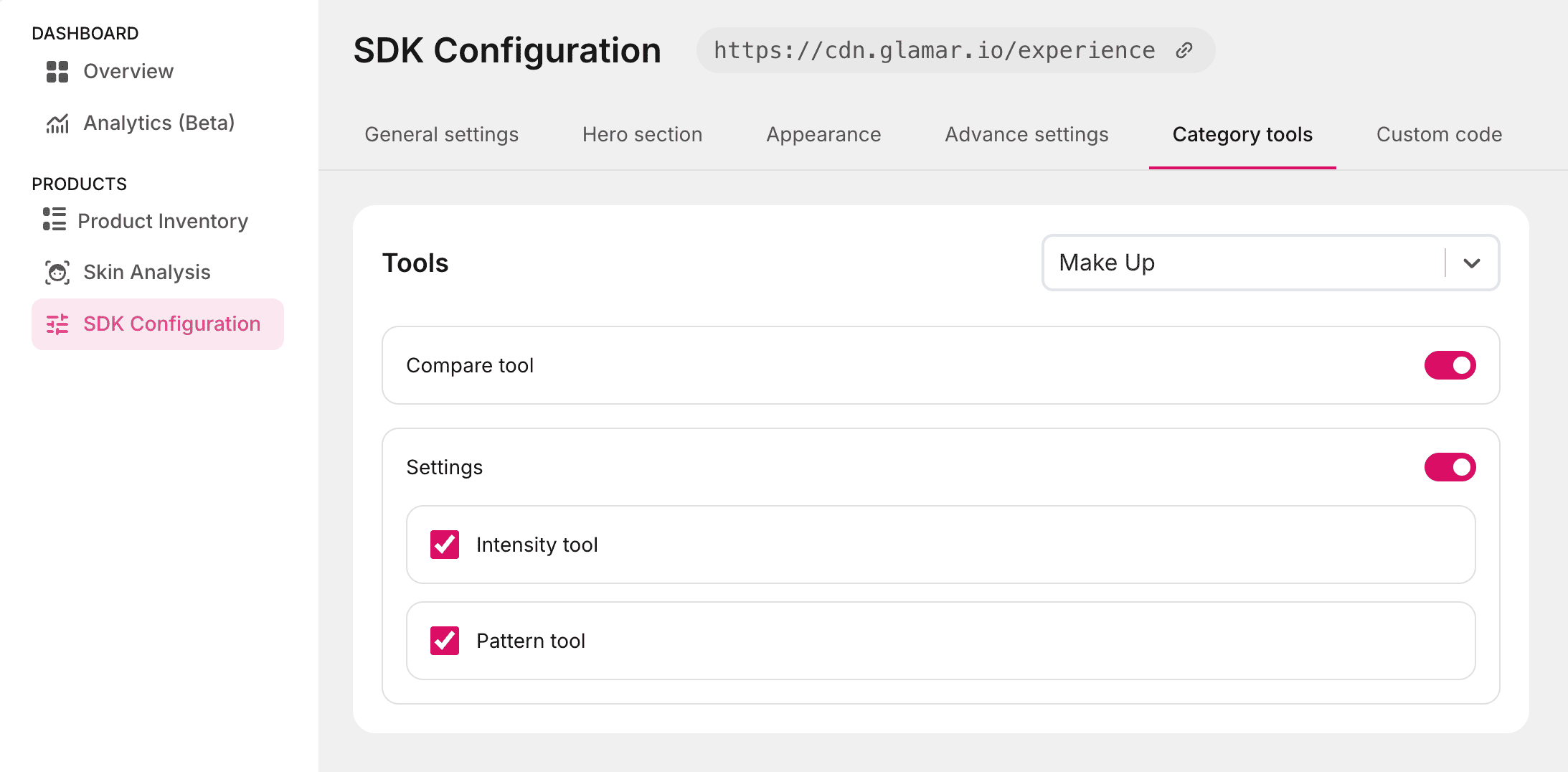Select the Advance settings tab
The image size is (1568, 772).
(1026, 135)
